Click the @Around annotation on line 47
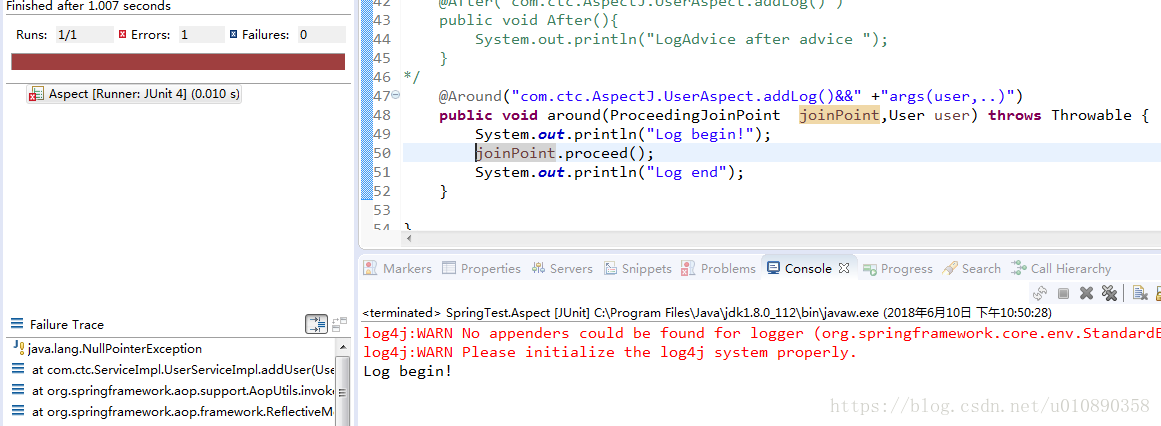 pos(470,96)
